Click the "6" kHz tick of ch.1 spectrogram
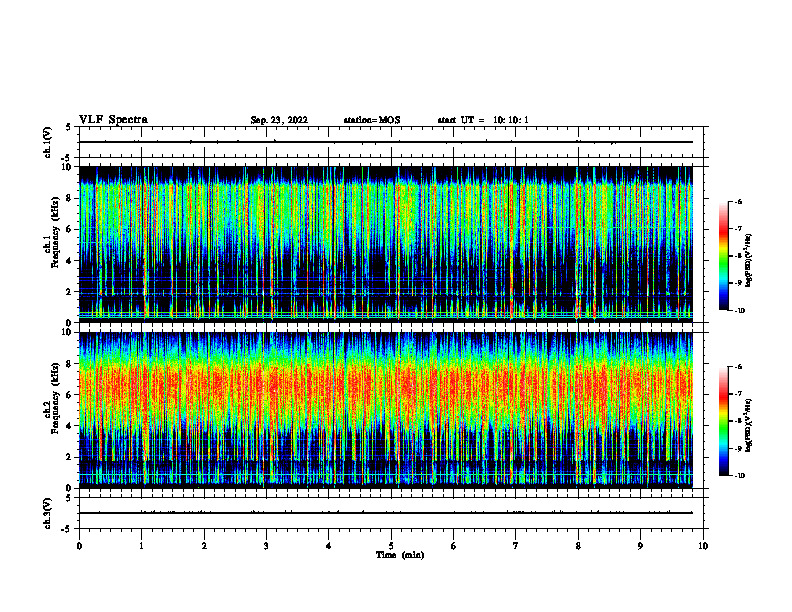This screenshot has height=612, width=792. click(70, 229)
